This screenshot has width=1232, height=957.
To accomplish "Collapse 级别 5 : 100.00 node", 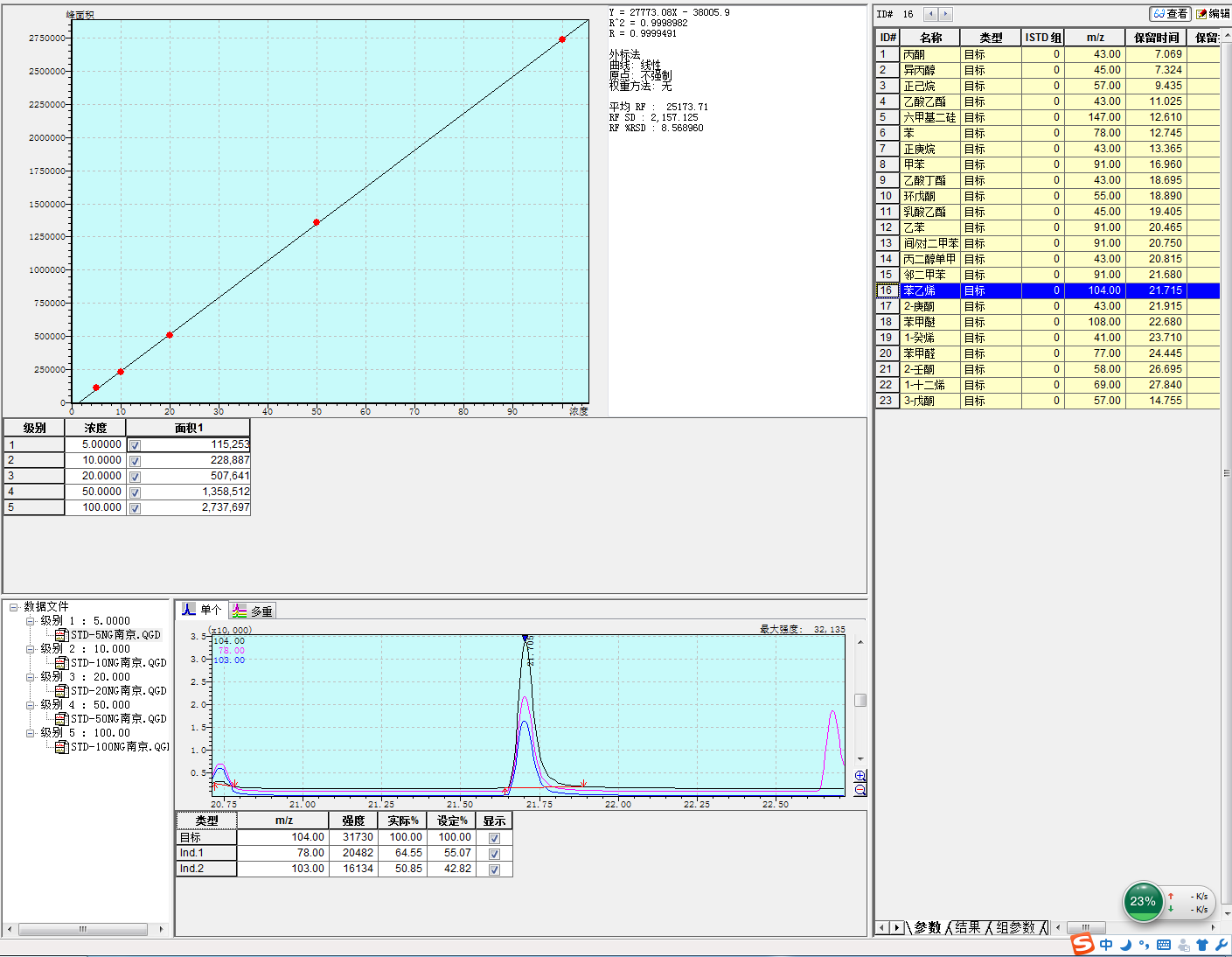I will (x=31, y=733).
